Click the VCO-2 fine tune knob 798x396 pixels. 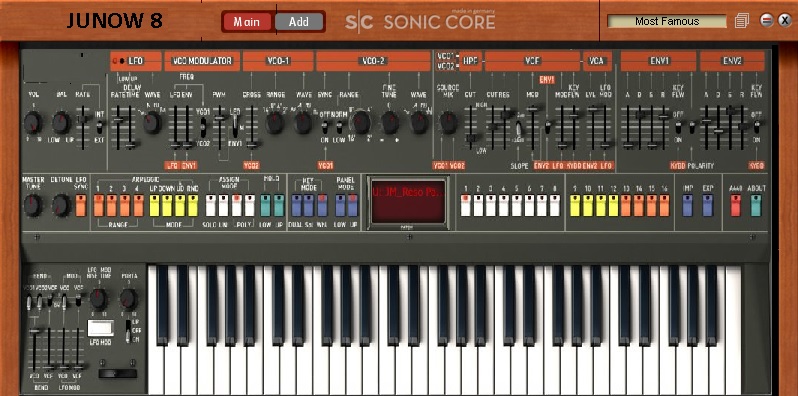coord(390,123)
